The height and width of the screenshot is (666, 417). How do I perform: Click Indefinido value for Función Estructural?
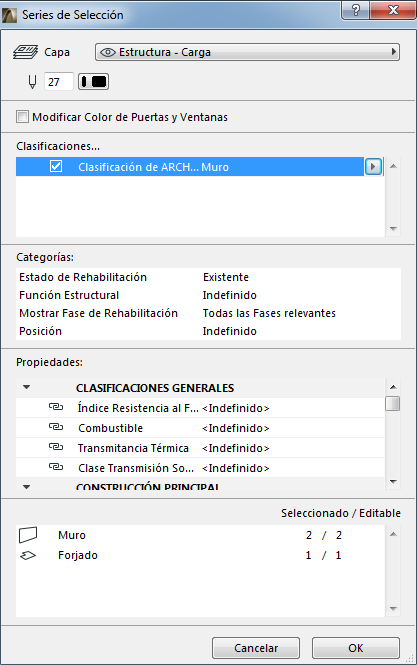[x=230, y=295]
